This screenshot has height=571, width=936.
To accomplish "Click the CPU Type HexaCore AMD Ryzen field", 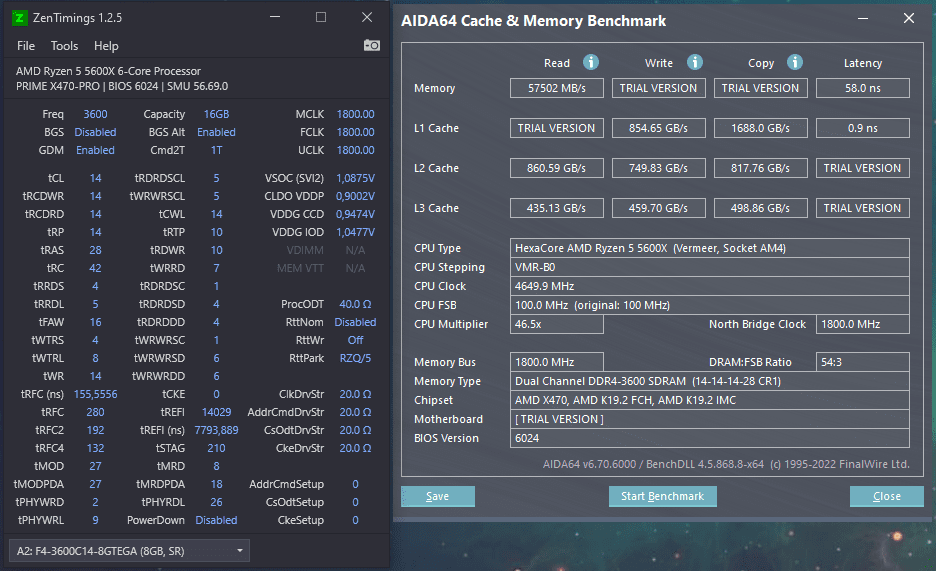I will (x=710, y=248).
